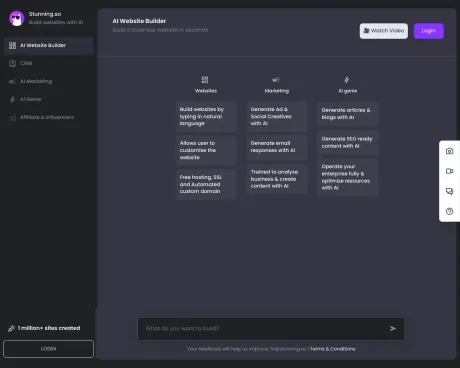Click the help question icon in the side widget
Viewport: 460px width, 368px height.
(x=449, y=211)
